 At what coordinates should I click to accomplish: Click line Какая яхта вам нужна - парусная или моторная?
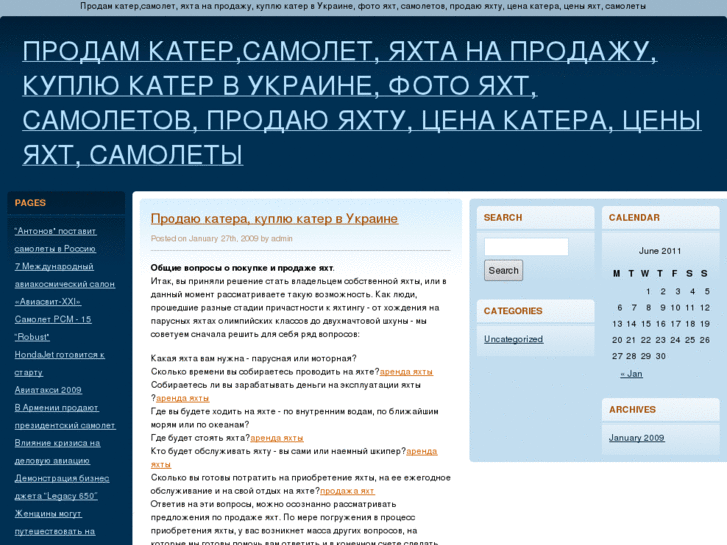pyautogui.click(x=254, y=358)
